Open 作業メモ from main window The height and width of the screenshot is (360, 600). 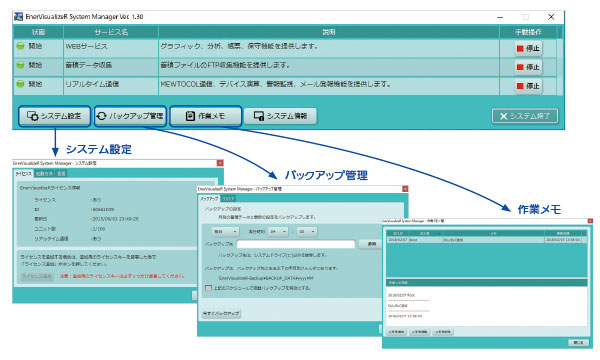(x=206, y=116)
